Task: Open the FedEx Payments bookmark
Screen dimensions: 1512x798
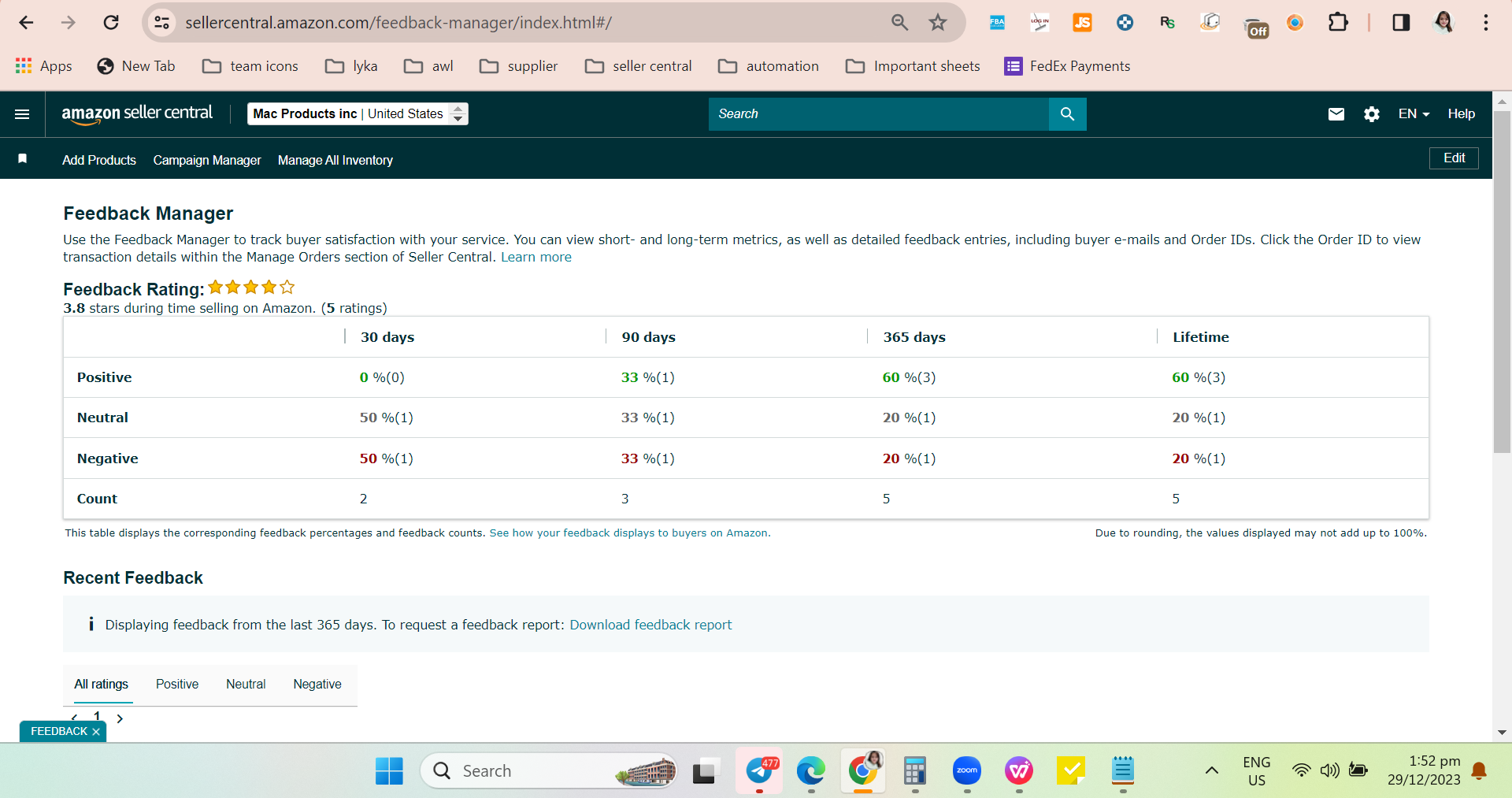Action: [1067, 66]
